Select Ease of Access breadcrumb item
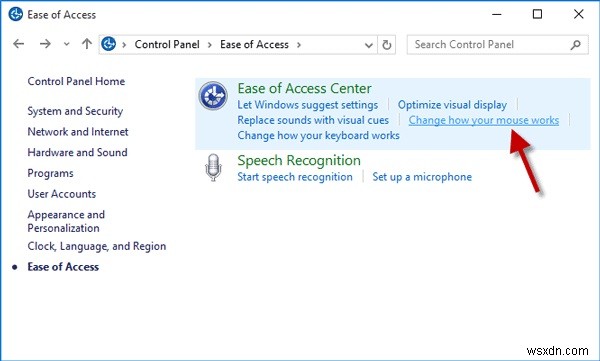This screenshot has height=361, width=600. 254,44
